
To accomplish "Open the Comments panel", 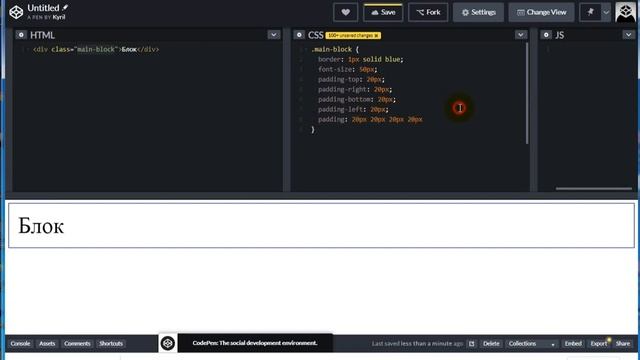I will tap(77, 344).
